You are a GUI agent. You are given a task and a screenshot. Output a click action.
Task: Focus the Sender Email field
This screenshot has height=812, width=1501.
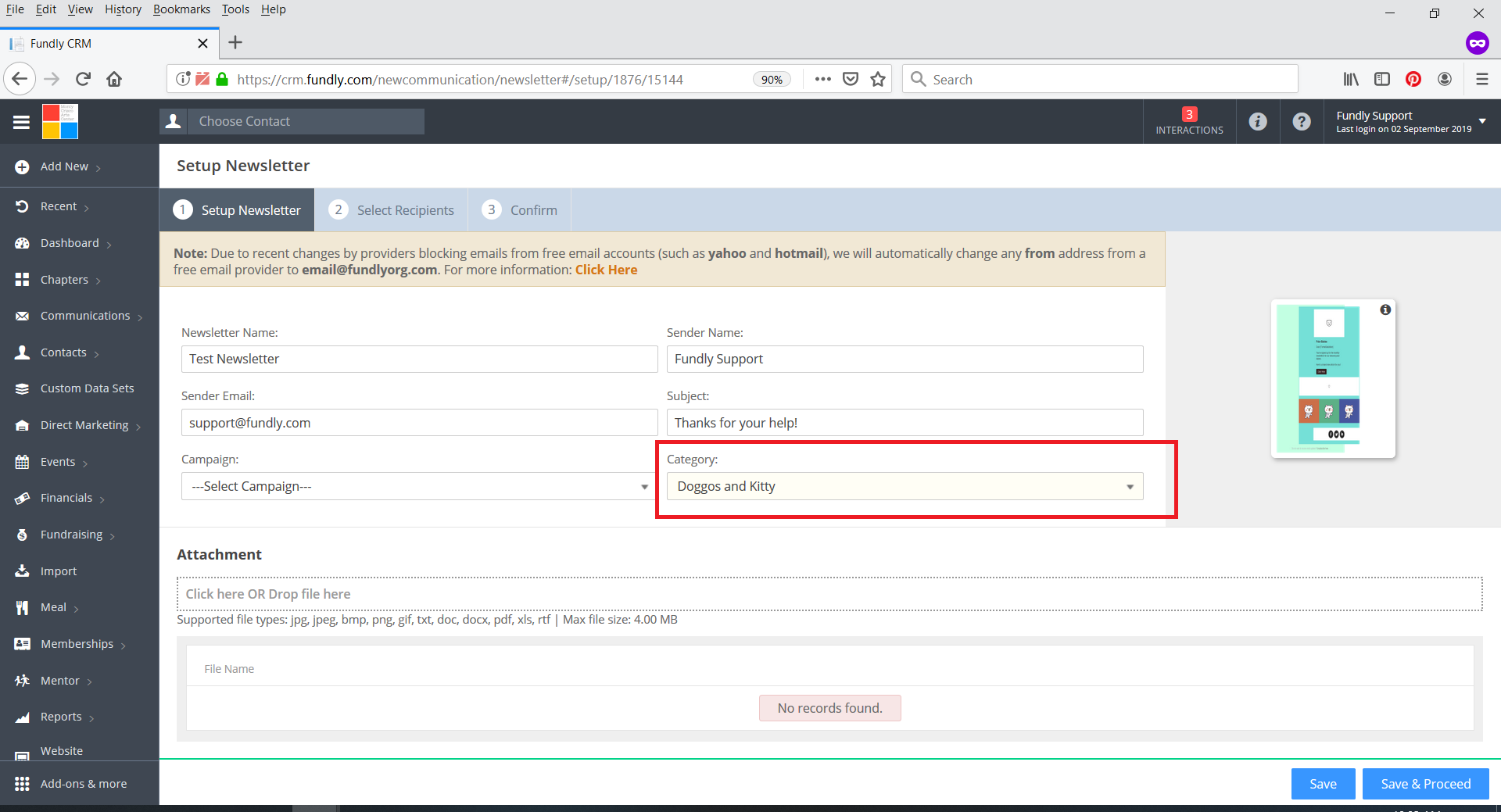click(419, 423)
